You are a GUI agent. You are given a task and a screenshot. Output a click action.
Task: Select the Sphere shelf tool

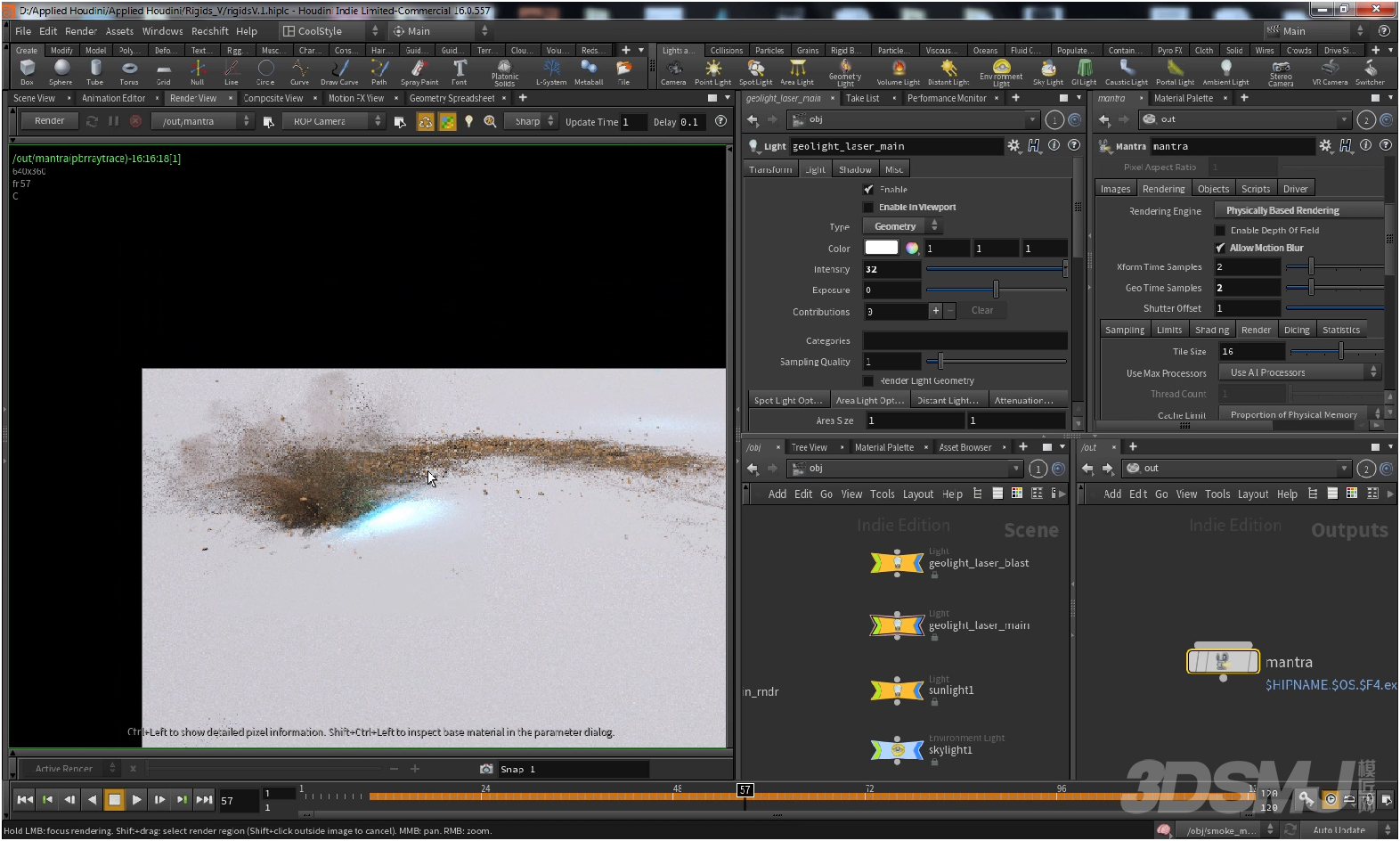61,72
